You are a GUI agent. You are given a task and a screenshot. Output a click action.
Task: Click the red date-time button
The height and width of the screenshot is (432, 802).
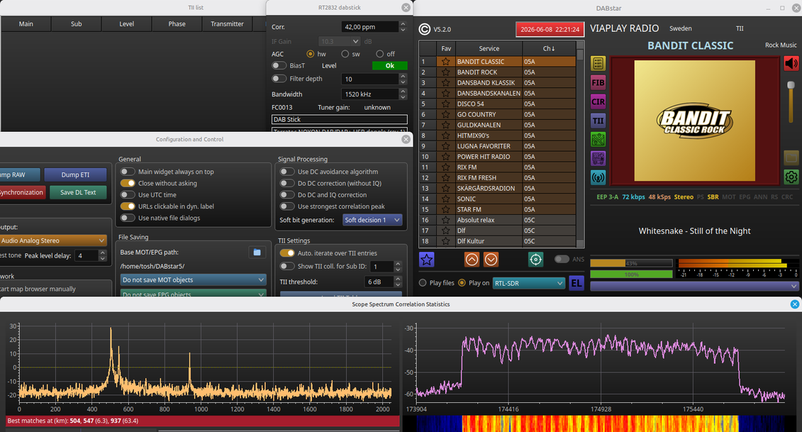click(550, 30)
